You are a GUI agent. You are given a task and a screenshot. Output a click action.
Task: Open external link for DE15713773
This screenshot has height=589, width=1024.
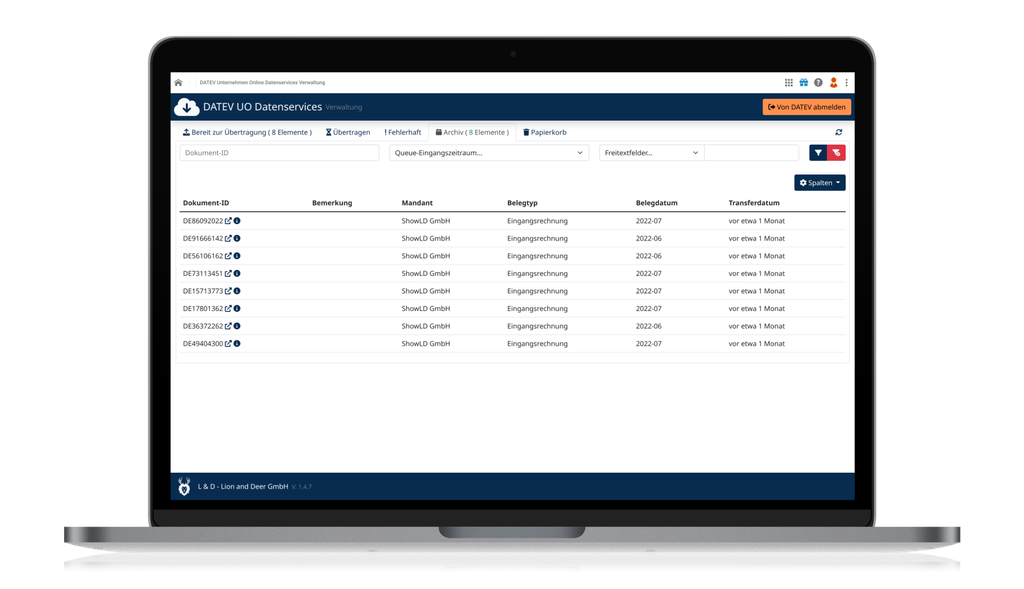[228, 291]
